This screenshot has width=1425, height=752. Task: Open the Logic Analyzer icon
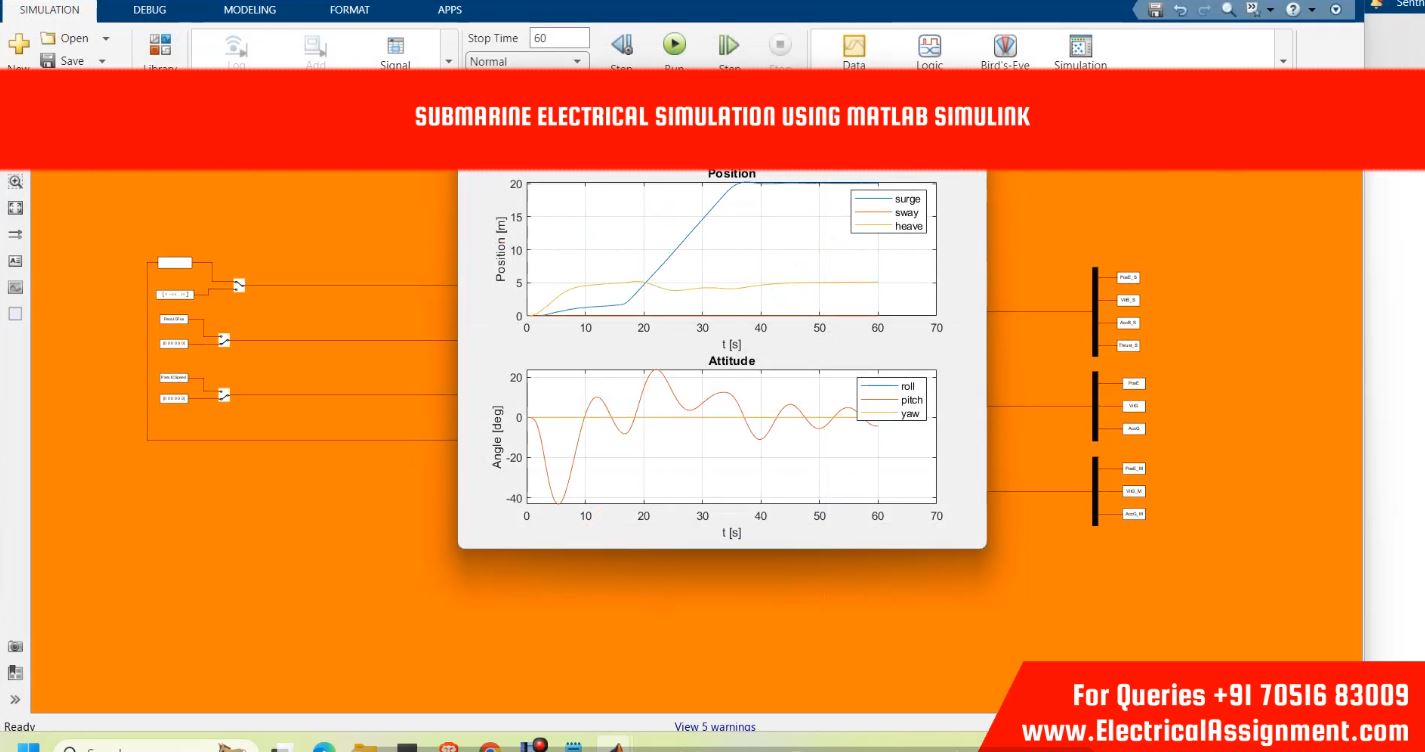[929, 46]
